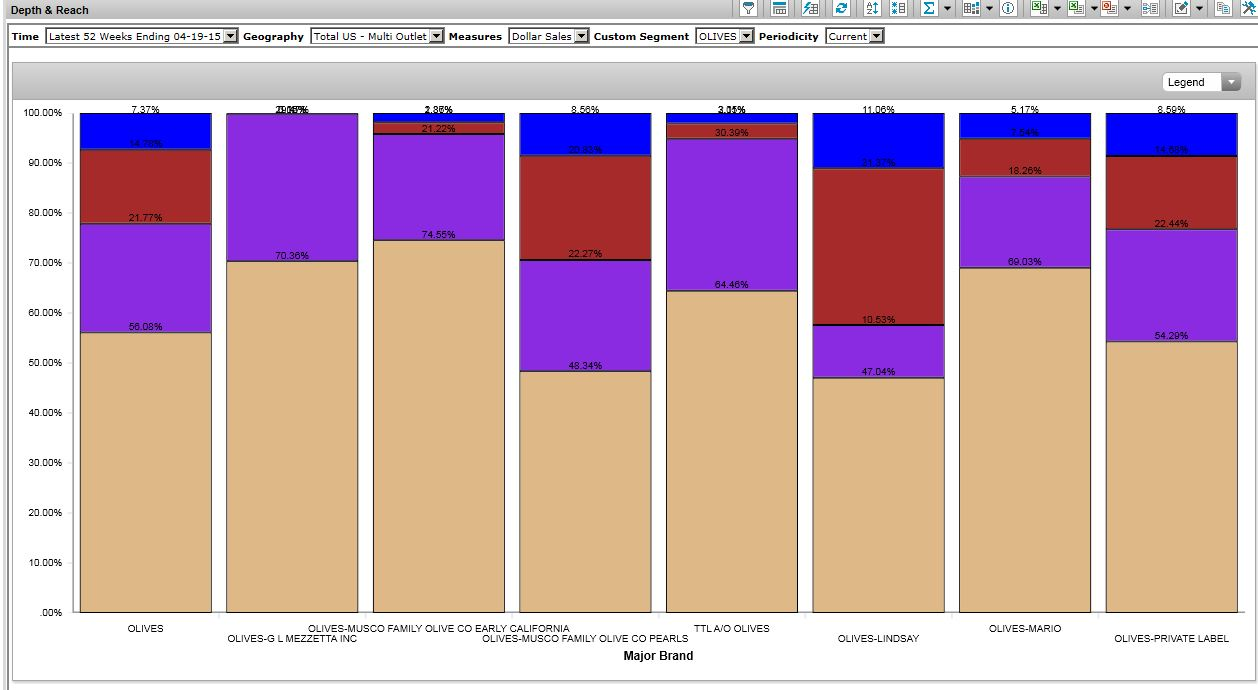Click the information circle icon
This screenshot has height=690, width=1258.
point(1008,9)
